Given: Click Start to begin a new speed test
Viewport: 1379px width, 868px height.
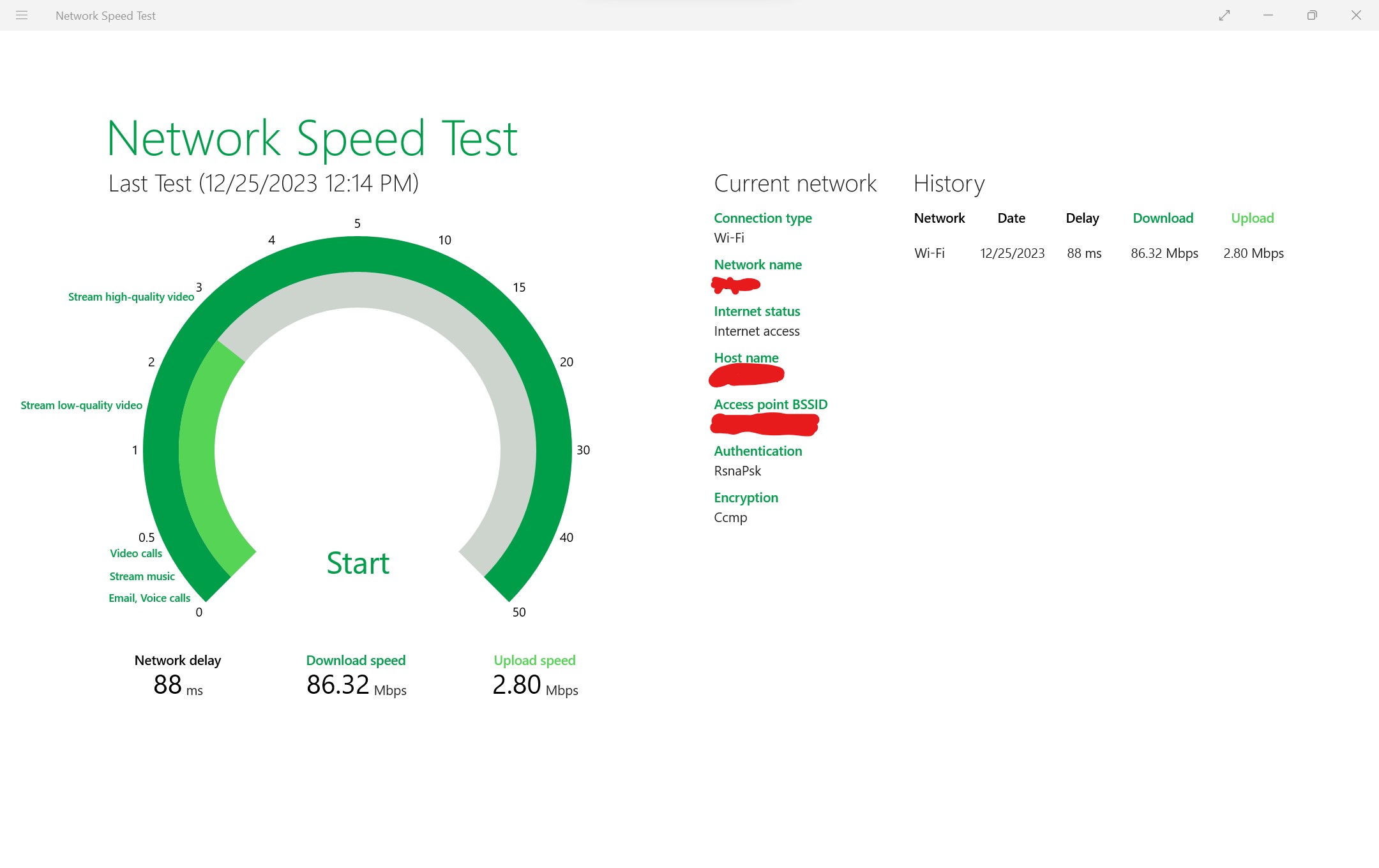Looking at the screenshot, I should (x=358, y=563).
